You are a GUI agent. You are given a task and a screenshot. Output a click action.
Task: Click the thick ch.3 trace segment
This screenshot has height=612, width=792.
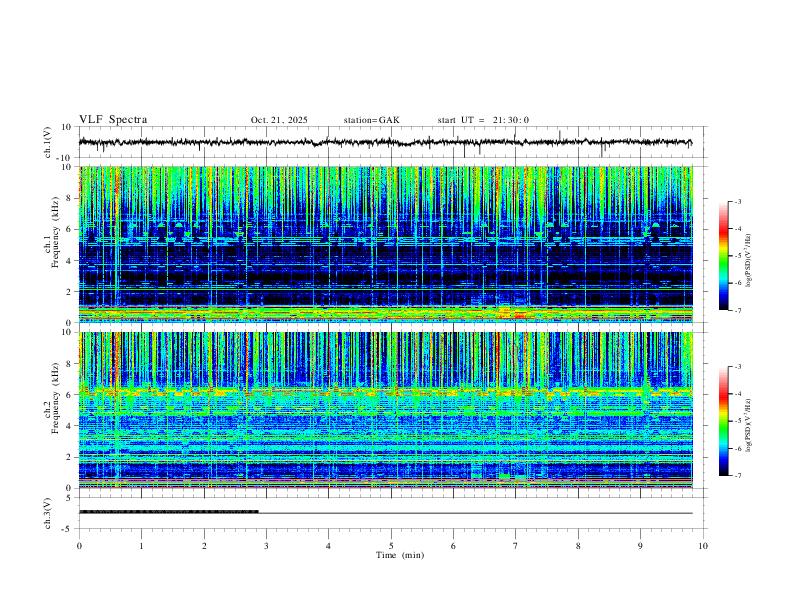tap(169, 512)
